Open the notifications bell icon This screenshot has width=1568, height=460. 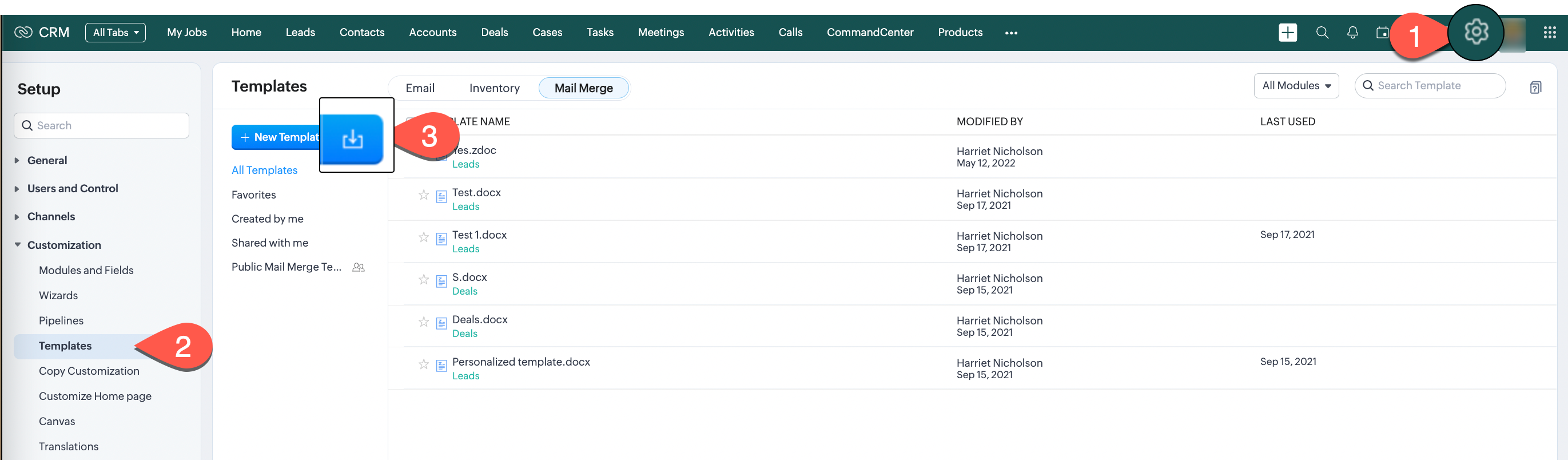[1352, 33]
